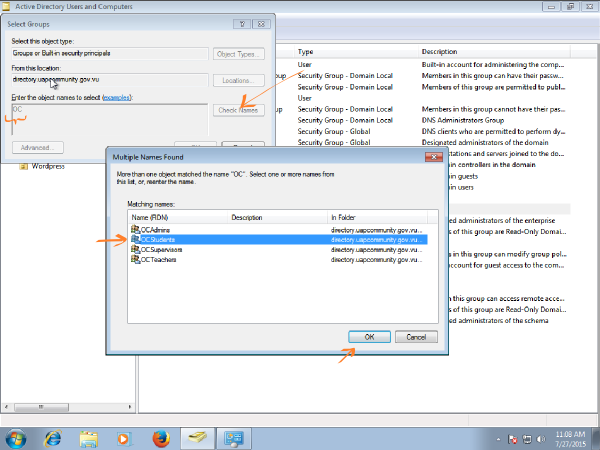This screenshot has height=450, width=600.
Task: Click the Advanced button in Select Groups
Action: pos(38,147)
